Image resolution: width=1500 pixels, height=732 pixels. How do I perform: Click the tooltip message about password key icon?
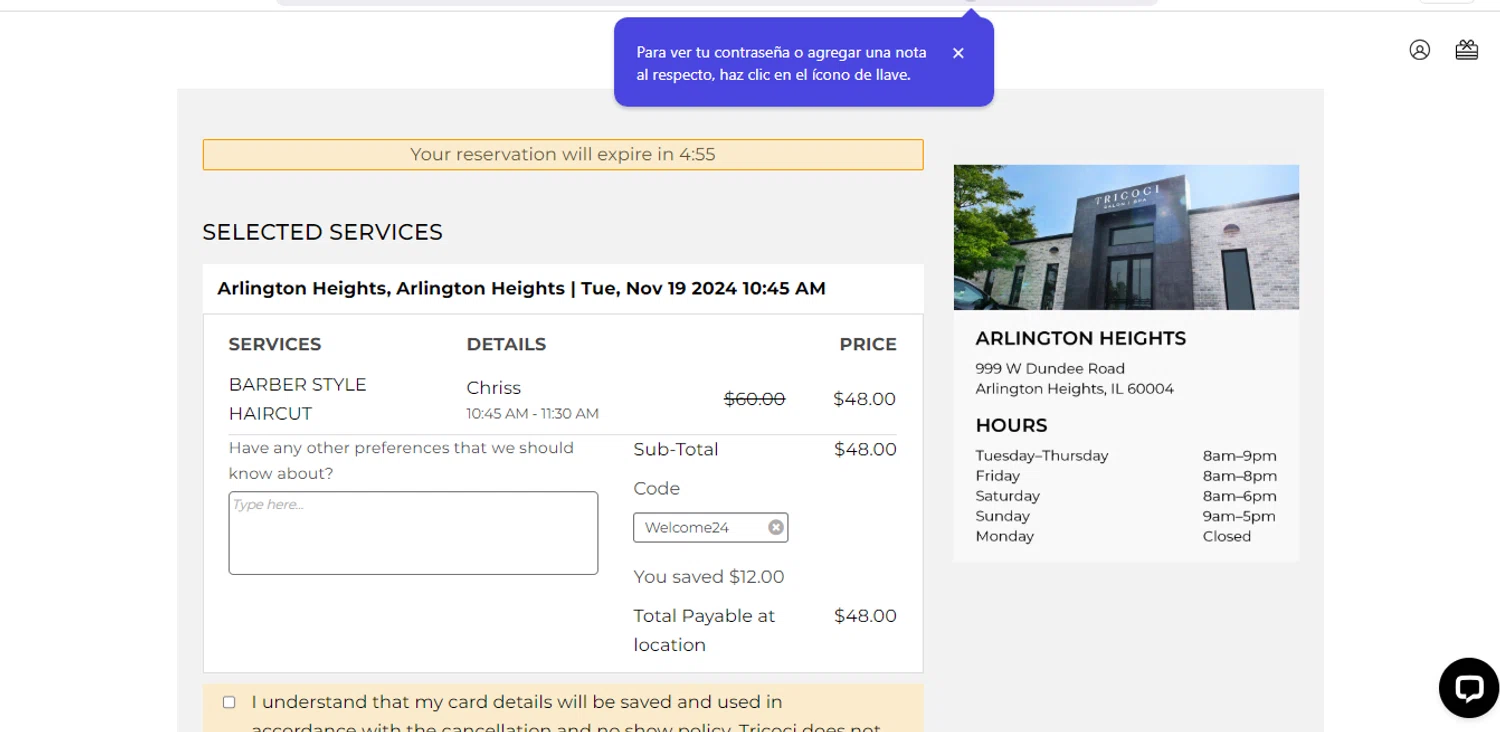coord(781,63)
